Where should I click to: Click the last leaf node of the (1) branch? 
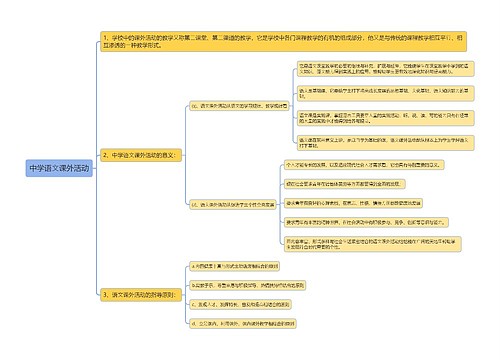pyautogui.click(x=385, y=143)
